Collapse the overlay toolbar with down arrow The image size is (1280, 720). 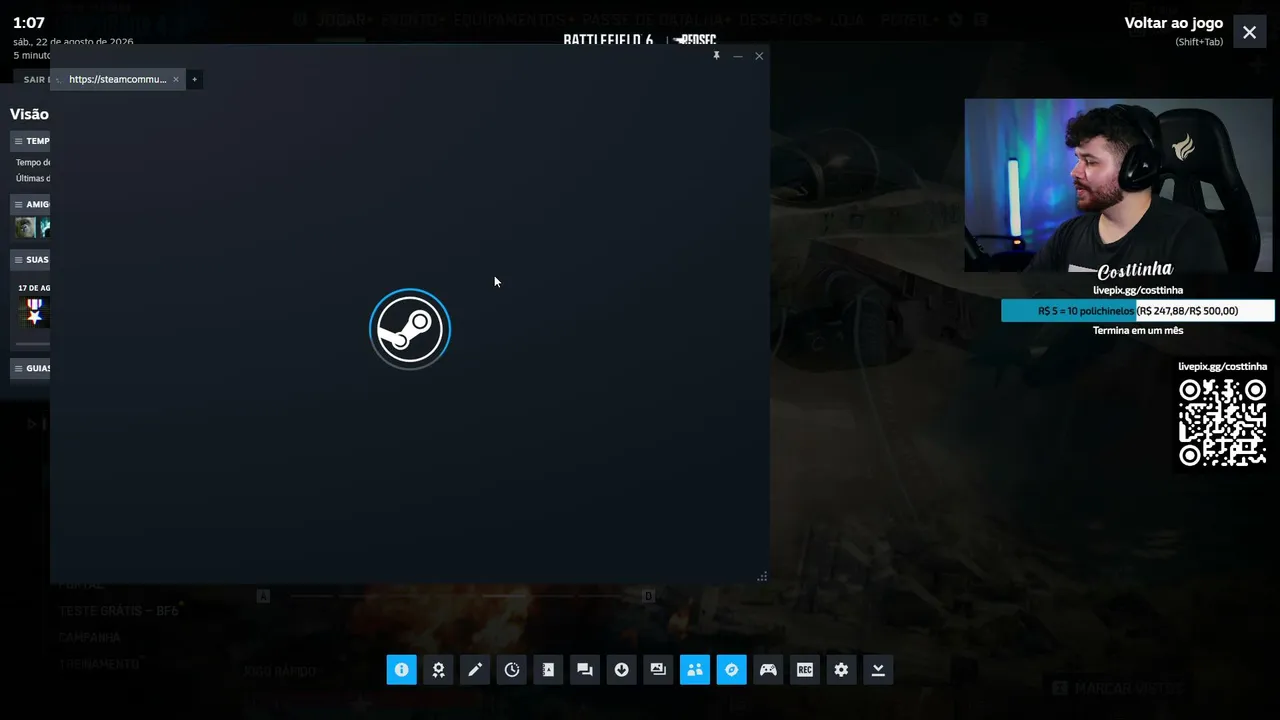tap(878, 670)
